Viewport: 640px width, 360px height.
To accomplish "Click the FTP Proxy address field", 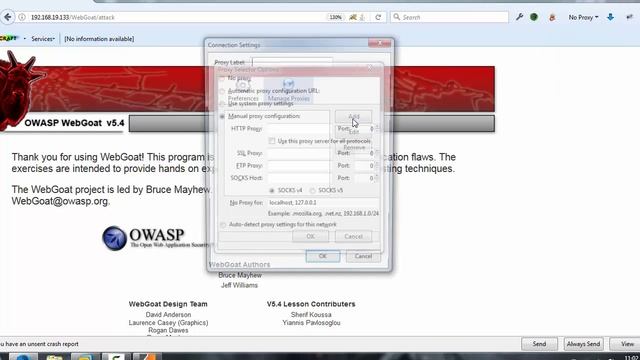I will coord(298,165).
